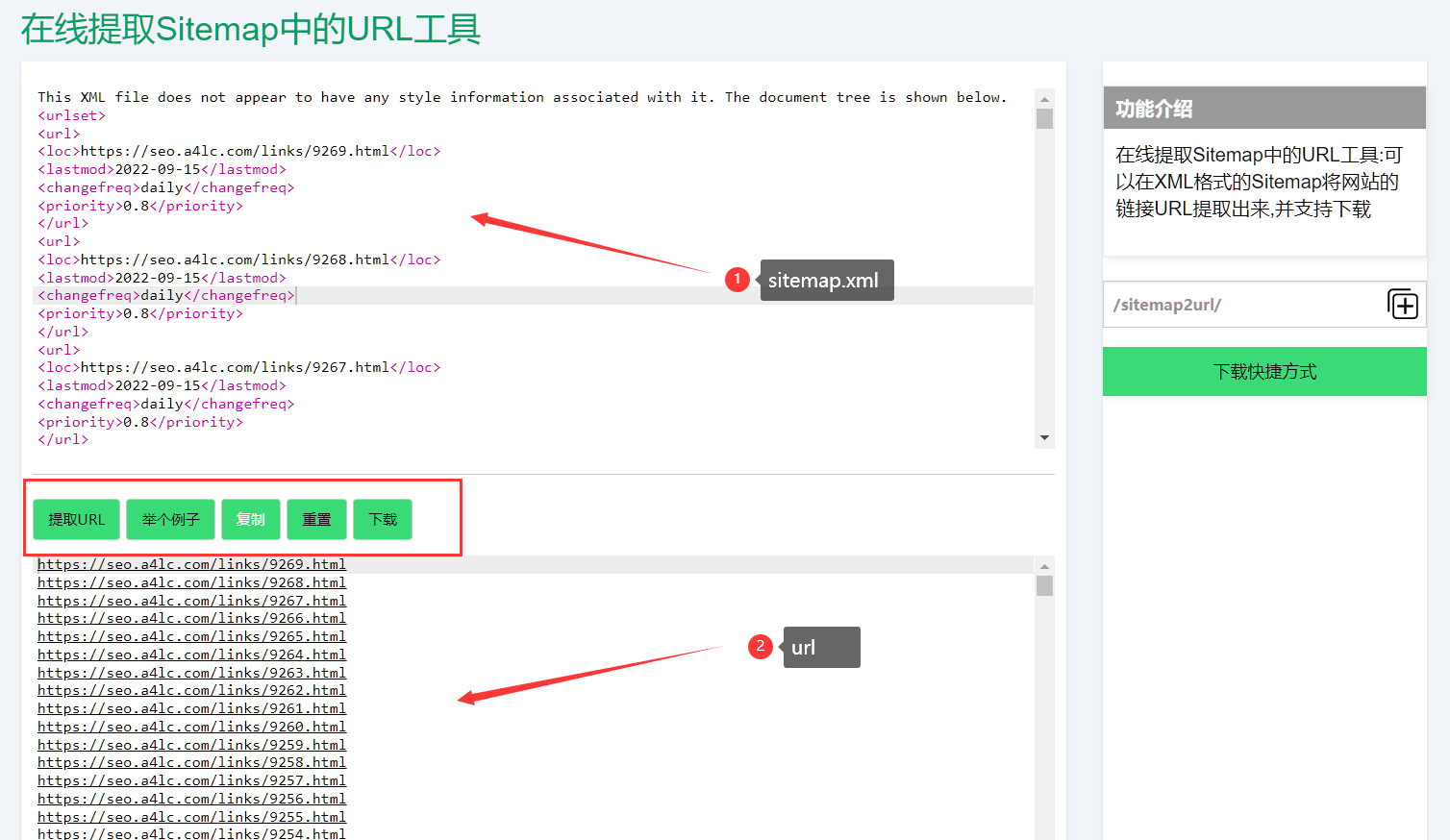Click the /sitemap2url/ path field
The image size is (1450, 840).
(x=1231, y=304)
